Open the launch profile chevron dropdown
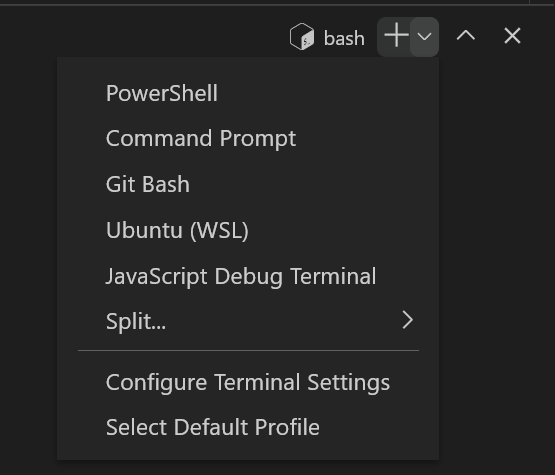 (x=424, y=36)
